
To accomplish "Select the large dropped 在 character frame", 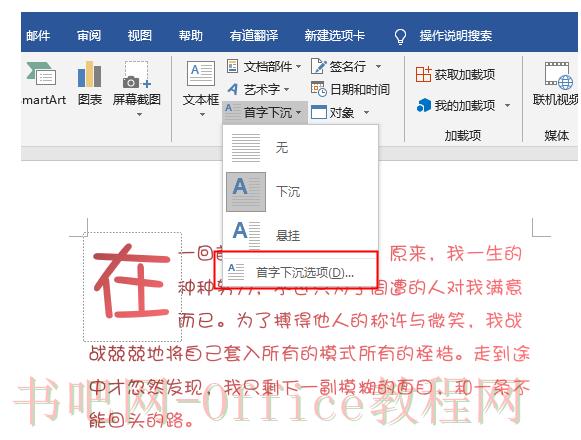I will 132,287.
